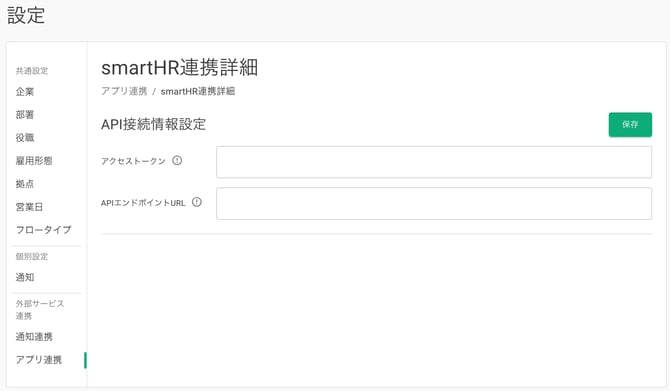Go to 雇用形態 settings
Viewport: 670px width, 391px height.
(34, 161)
